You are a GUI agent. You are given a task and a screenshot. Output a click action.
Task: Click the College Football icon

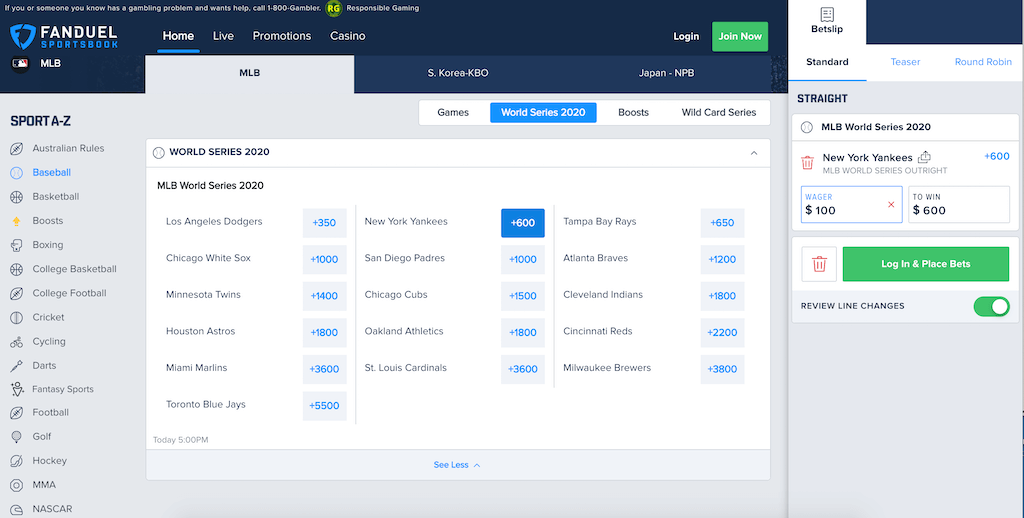(x=17, y=293)
